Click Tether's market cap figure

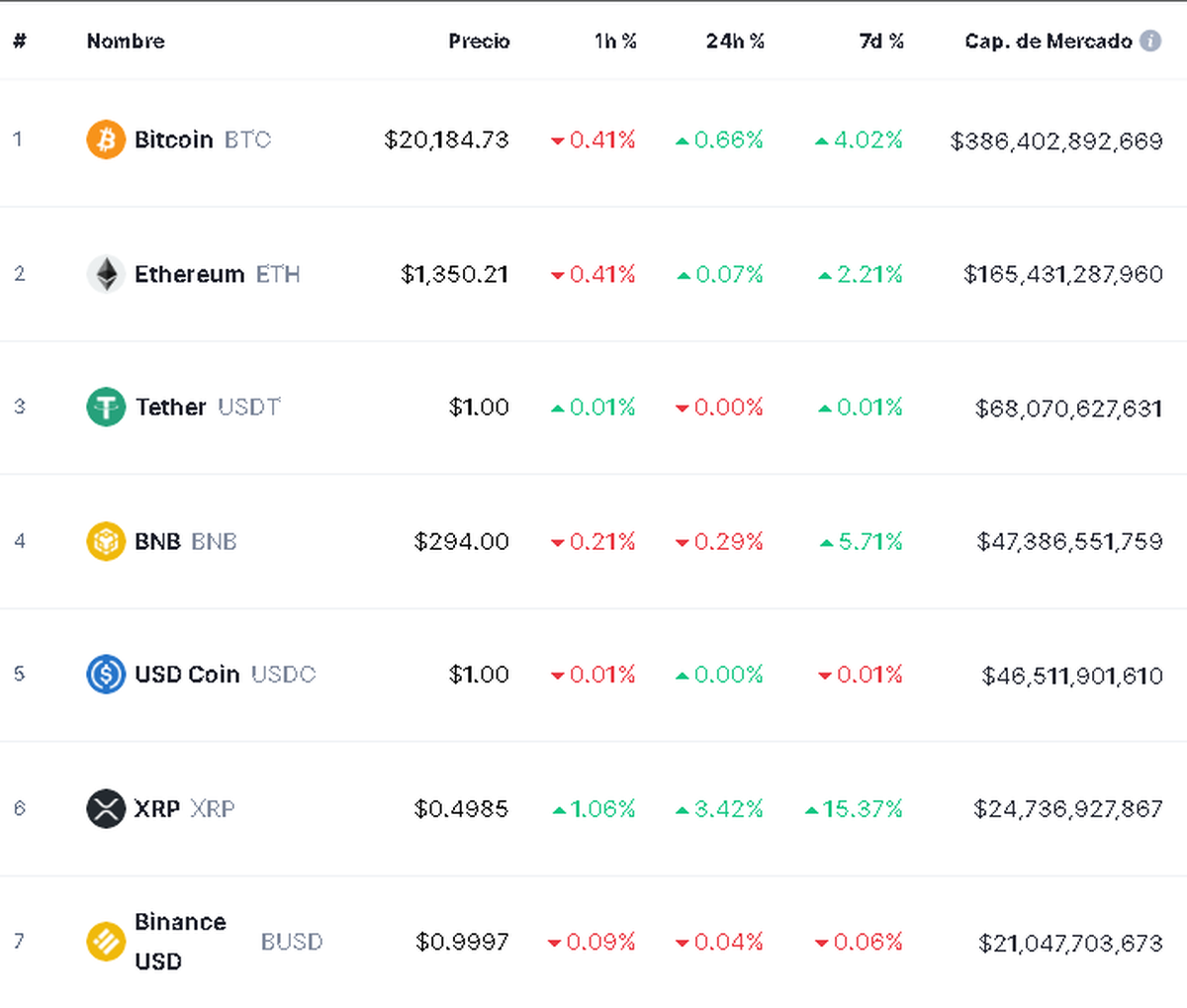click(x=1068, y=407)
